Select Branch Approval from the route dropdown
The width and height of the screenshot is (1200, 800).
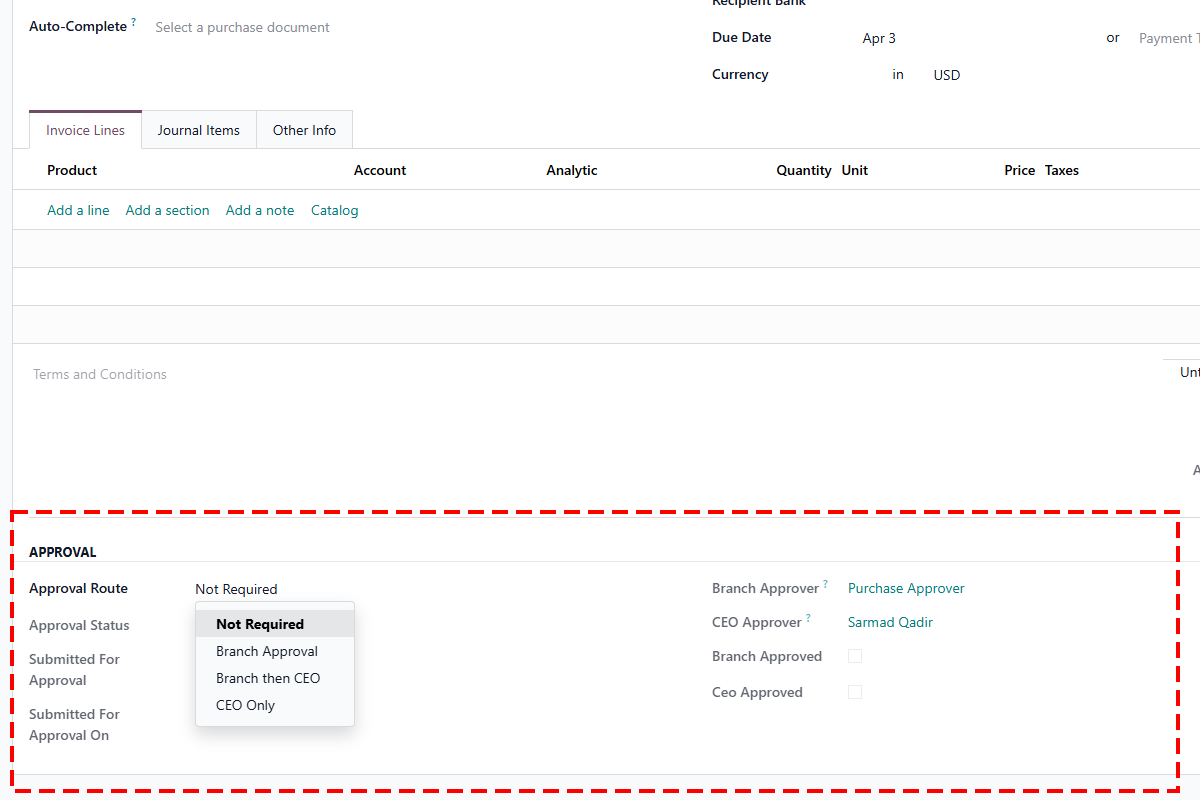pos(266,651)
